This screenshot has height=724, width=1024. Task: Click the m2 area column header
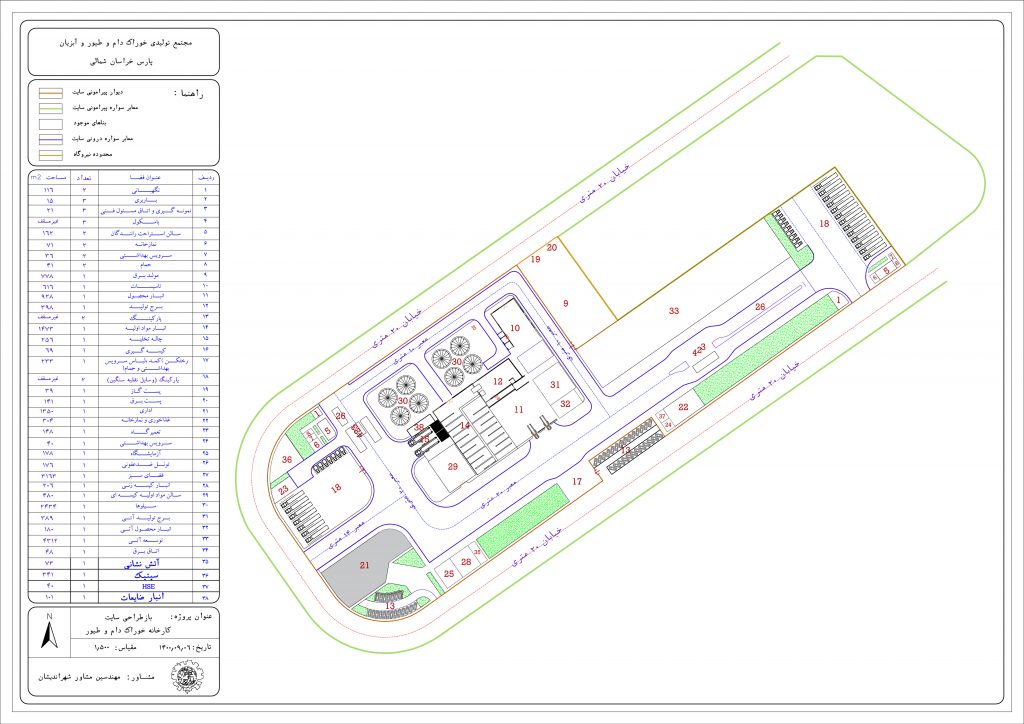point(46,177)
